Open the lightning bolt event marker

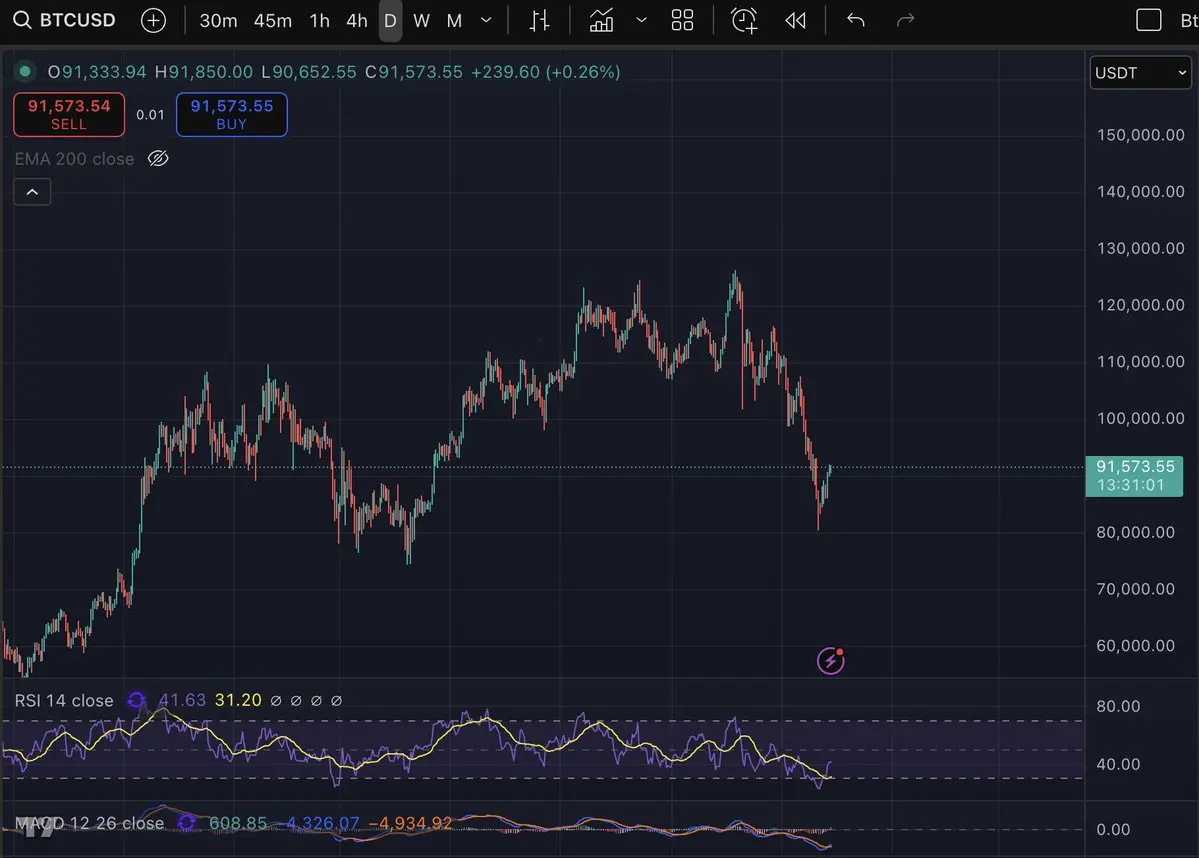[x=830, y=661]
